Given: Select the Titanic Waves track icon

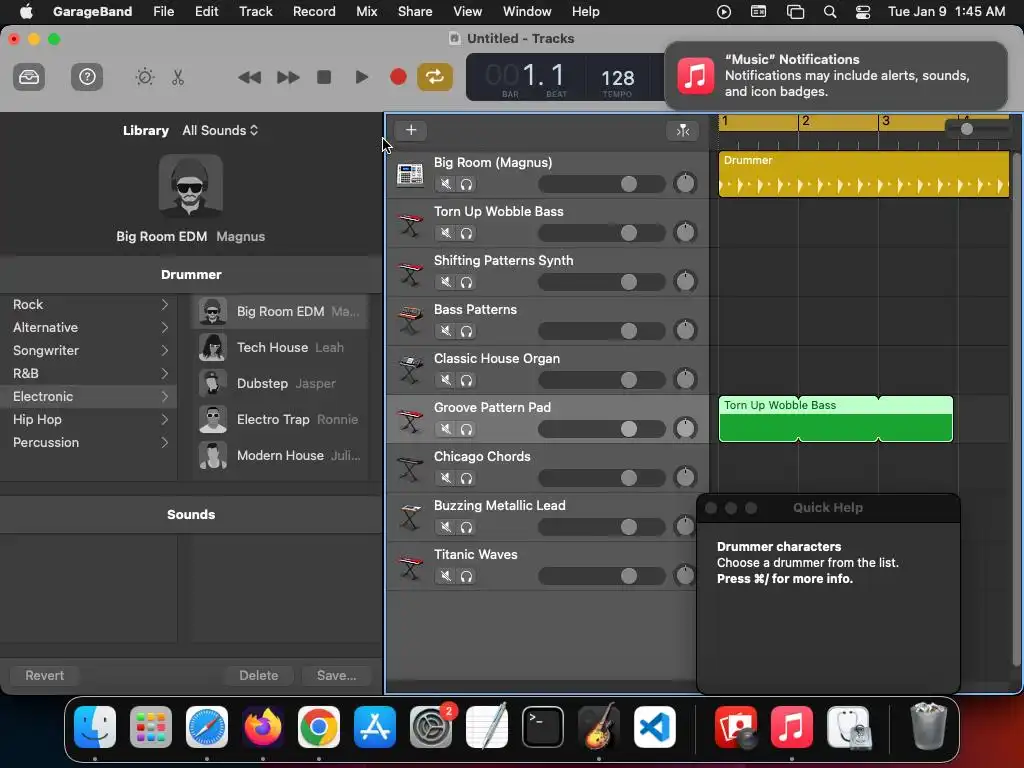Looking at the screenshot, I should (410, 566).
